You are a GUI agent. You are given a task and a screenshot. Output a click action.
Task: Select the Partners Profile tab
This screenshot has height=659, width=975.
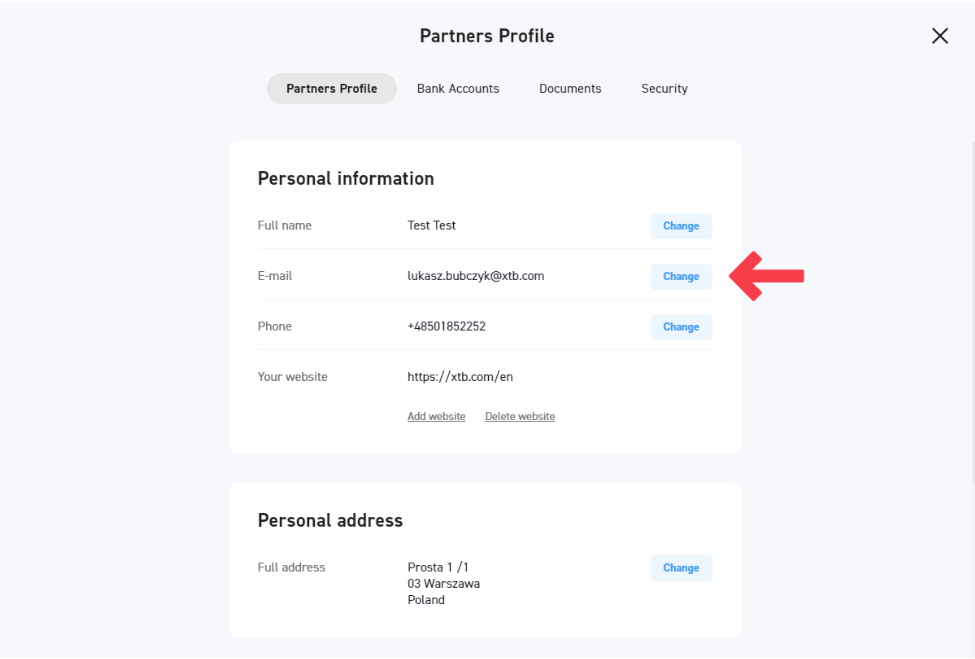(331, 89)
